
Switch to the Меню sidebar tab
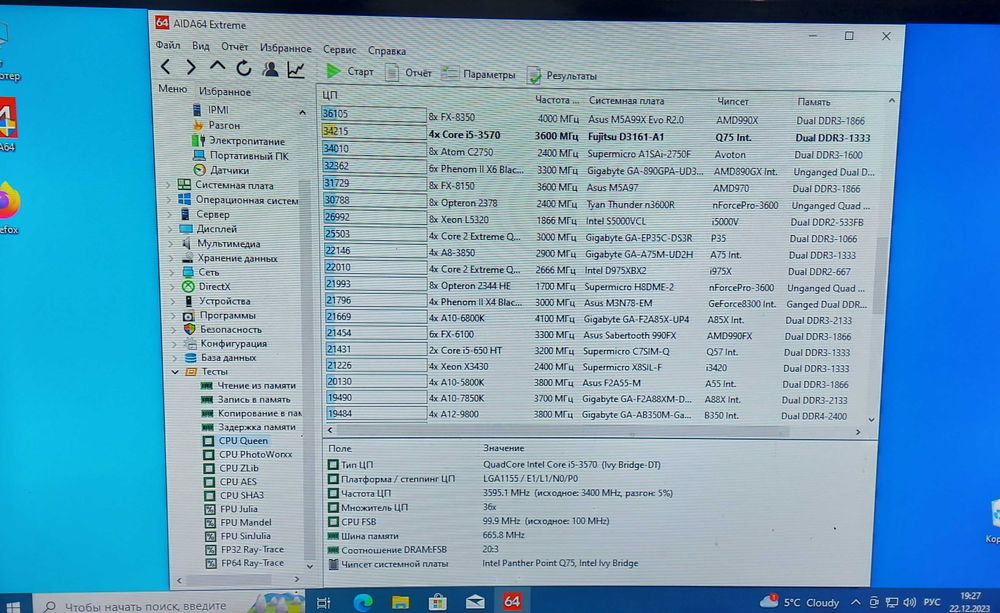click(x=173, y=89)
